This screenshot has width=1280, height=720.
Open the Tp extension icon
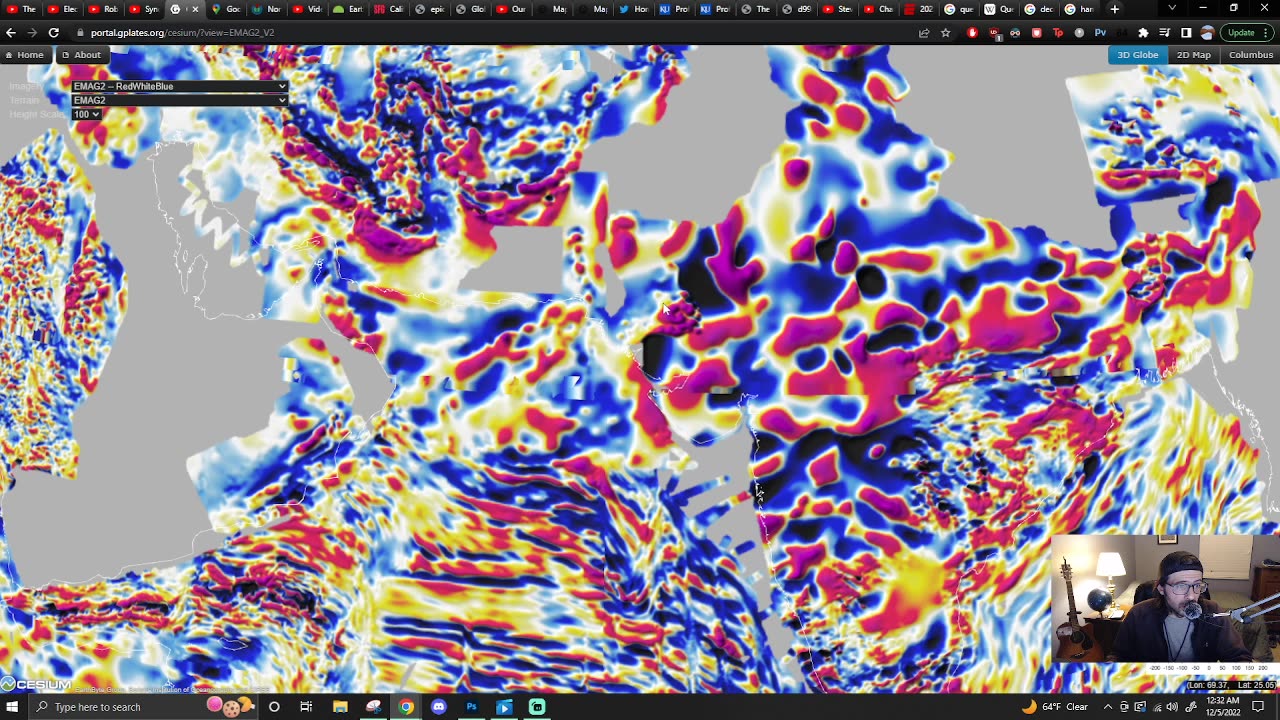pyautogui.click(x=1057, y=32)
